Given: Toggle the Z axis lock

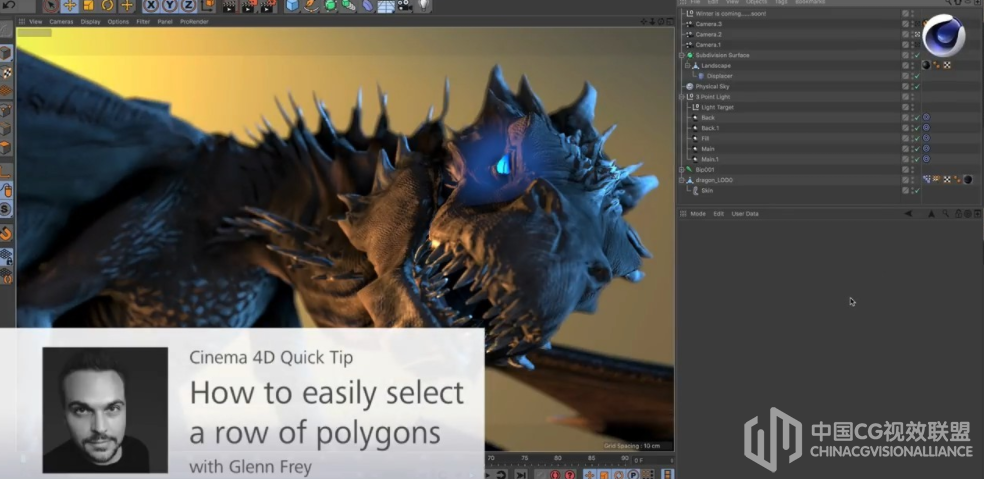Looking at the screenshot, I should 188,6.
